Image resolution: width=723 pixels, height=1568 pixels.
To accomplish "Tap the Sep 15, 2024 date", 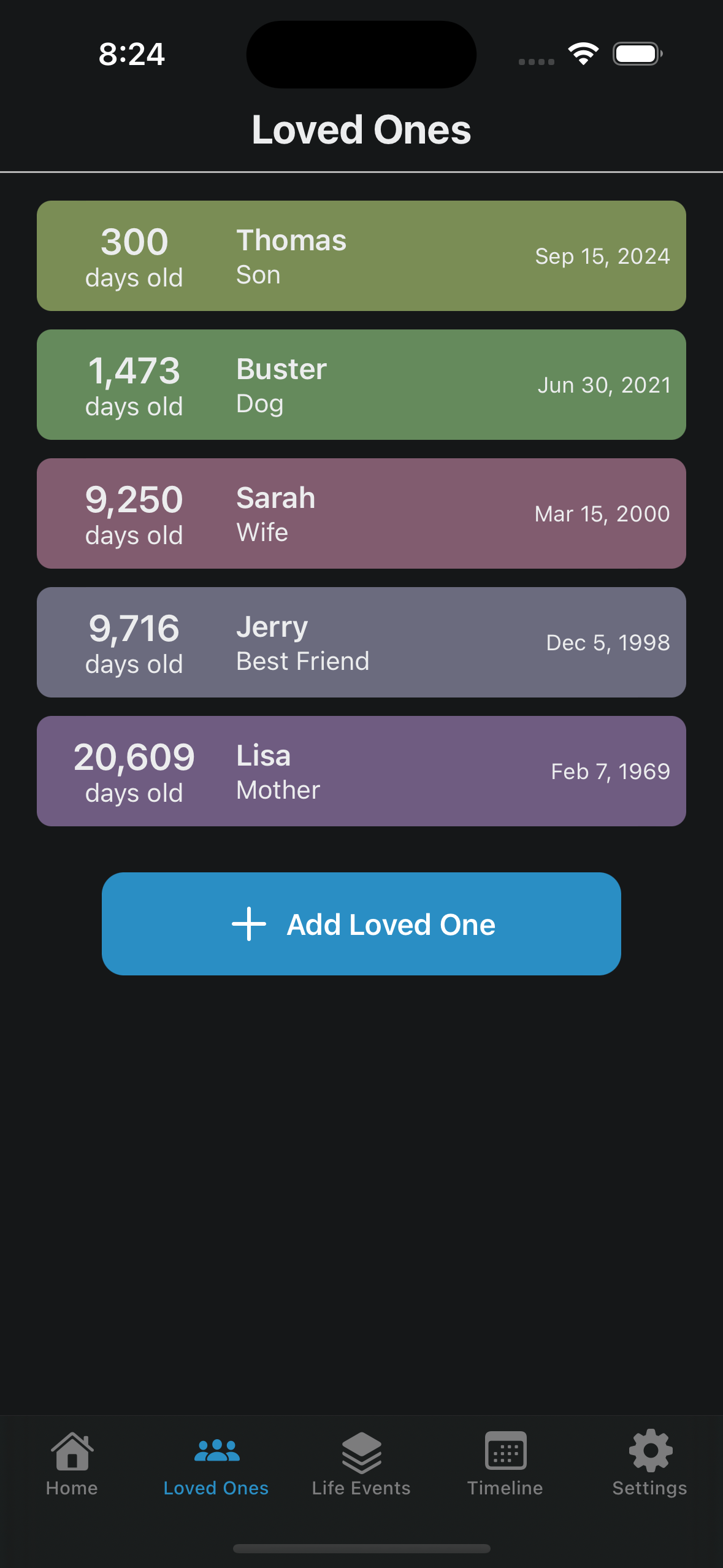I will [602, 256].
